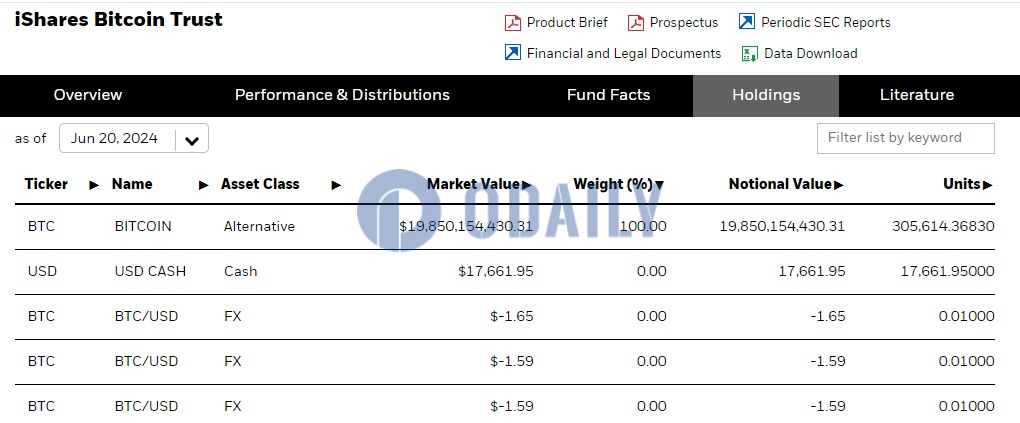Viewport: 1020px width, 423px height.
Task: Sort by Weight (%) descending arrow
Action: tap(659, 185)
